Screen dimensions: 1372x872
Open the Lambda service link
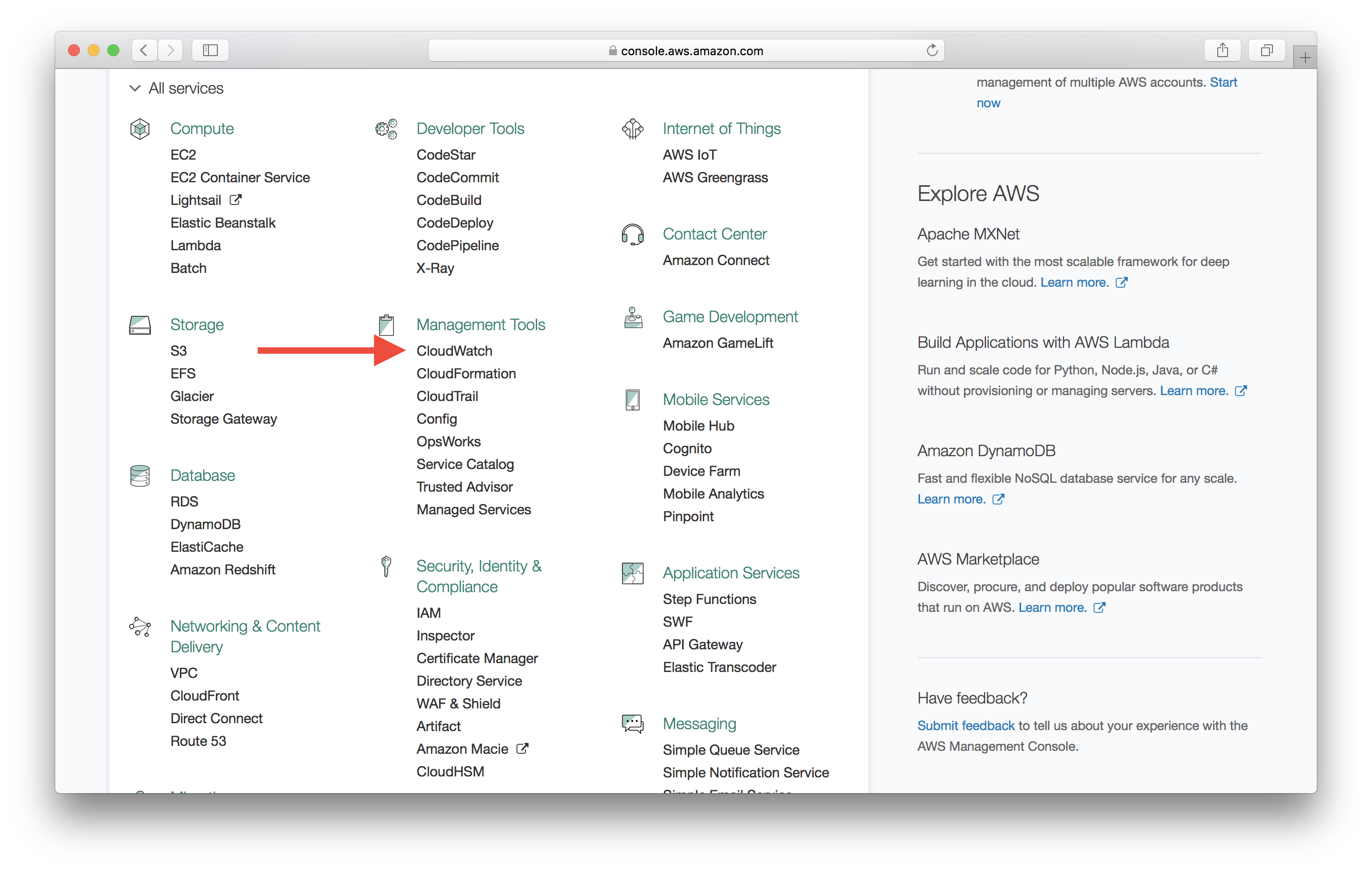[196, 245]
